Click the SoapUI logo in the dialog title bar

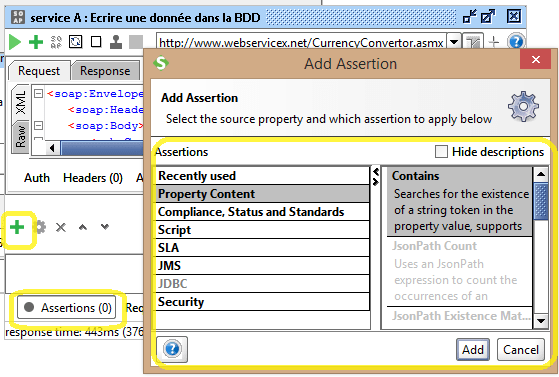tap(161, 63)
